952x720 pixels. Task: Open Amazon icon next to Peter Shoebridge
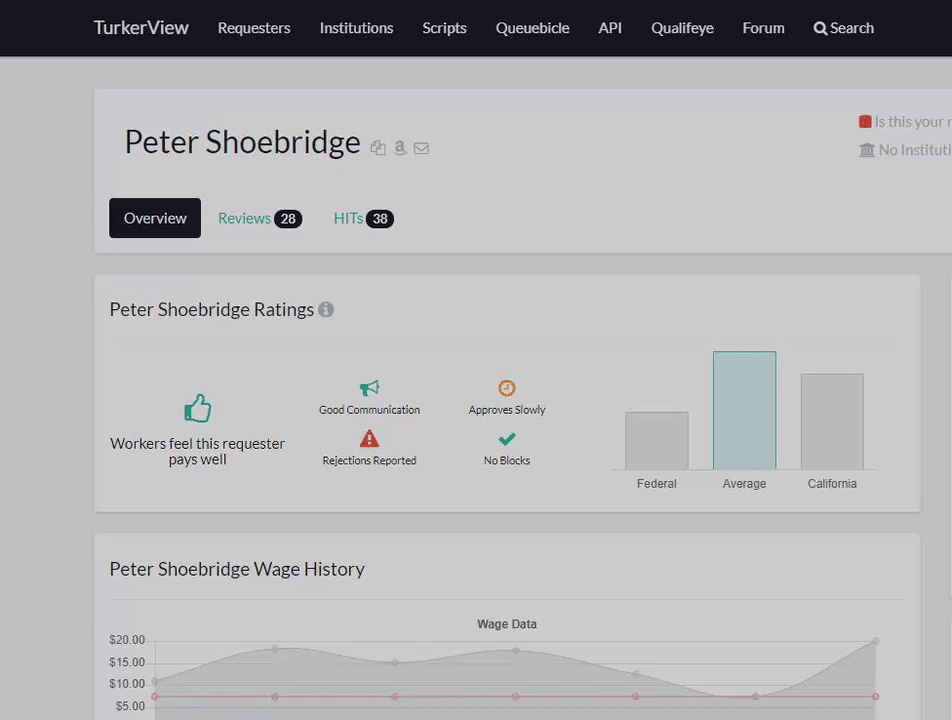[x=400, y=148]
